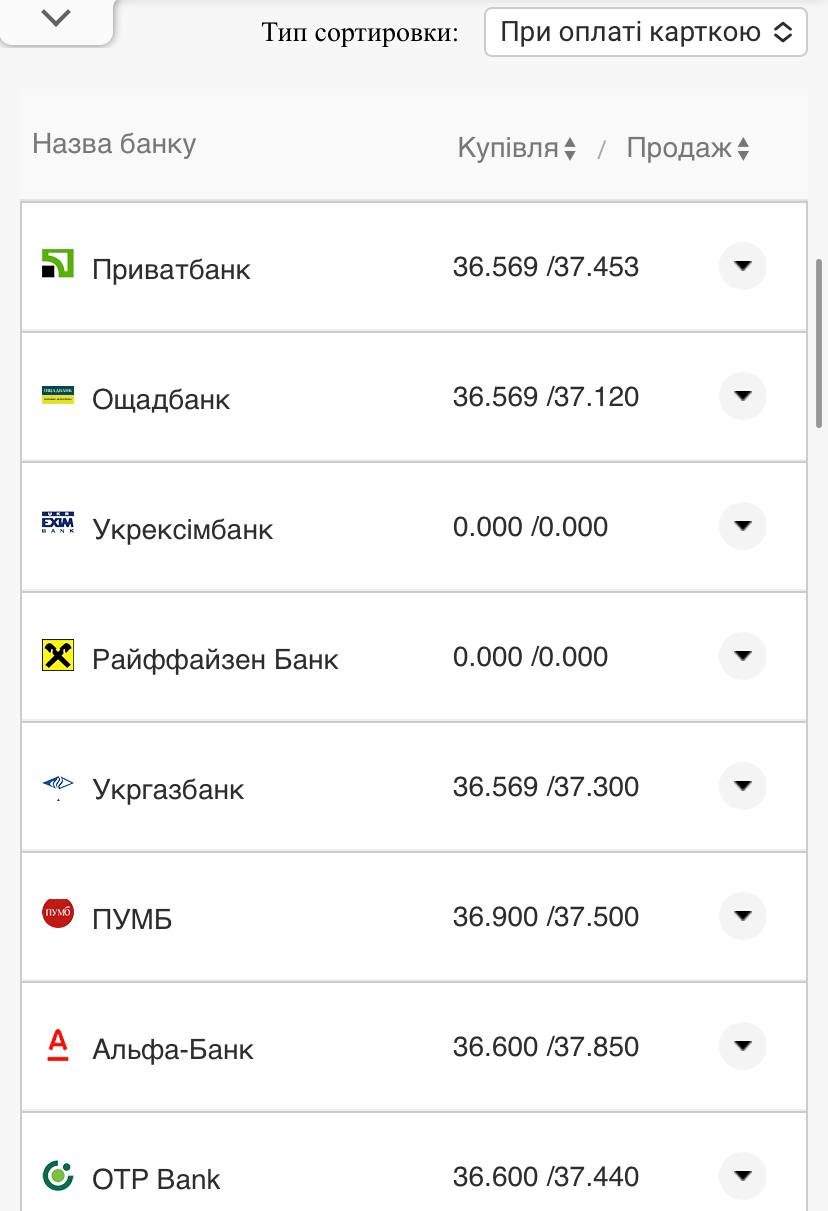Click the red ПУМБ logo
828x1211 pixels.
pyautogui.click(x=58, y=914)
